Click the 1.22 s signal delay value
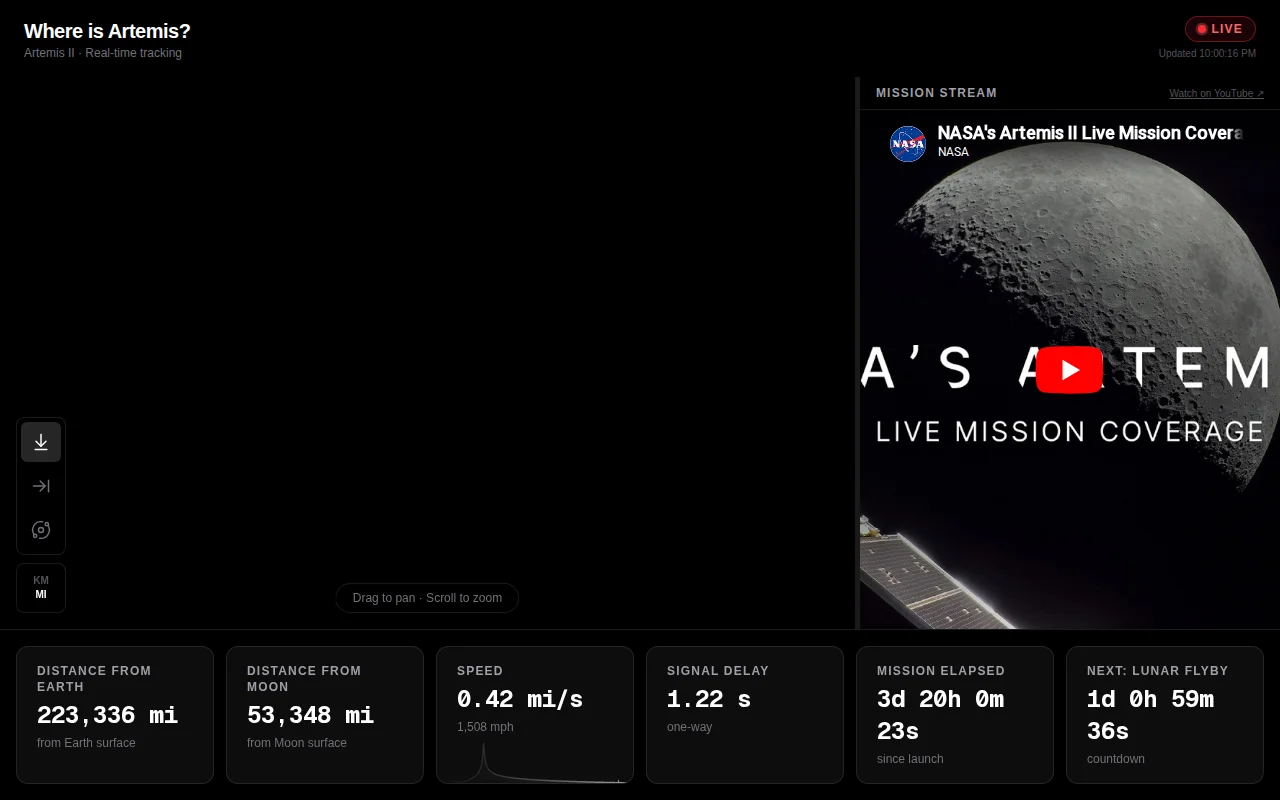1280x800 pixels. [x=709, y=699]
